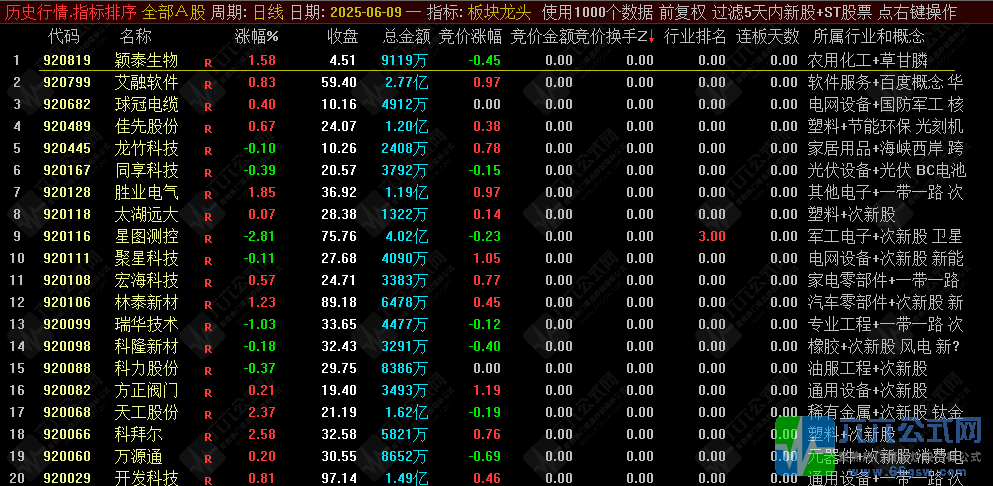Select stock code 920799
The height and width of the screenshot is (486, 993).
(x=66, y=82)
